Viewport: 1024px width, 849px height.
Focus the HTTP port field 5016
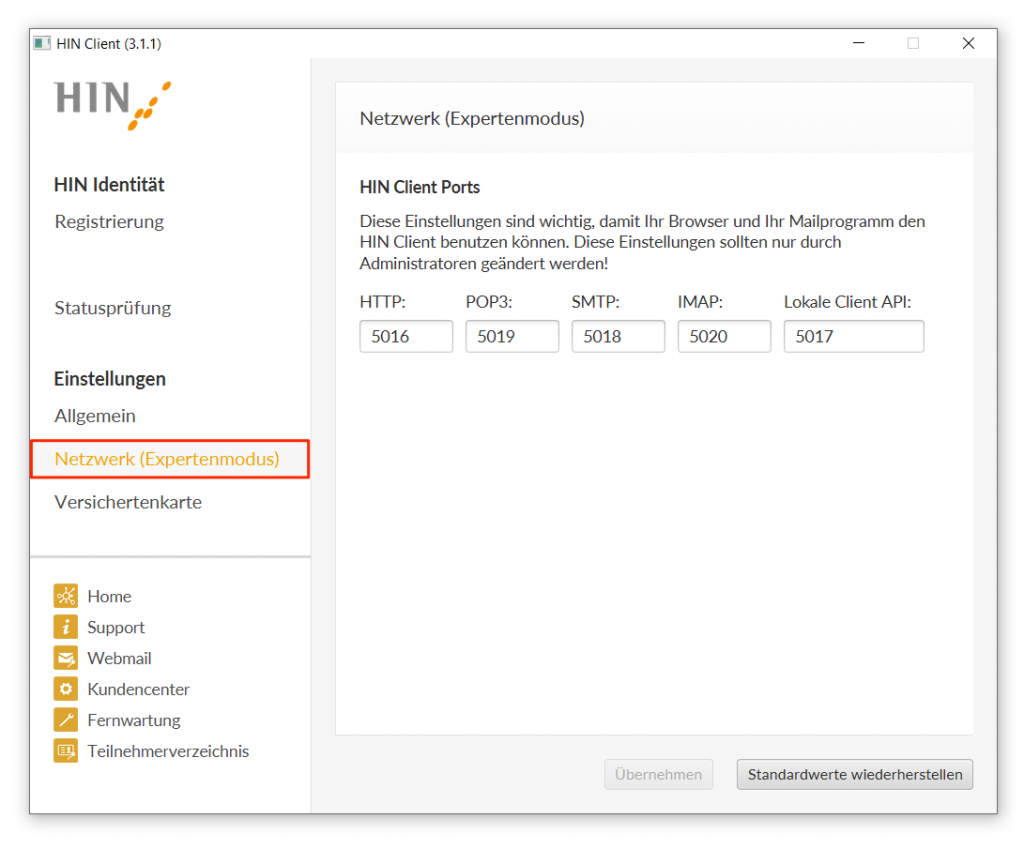coord(406,336)
